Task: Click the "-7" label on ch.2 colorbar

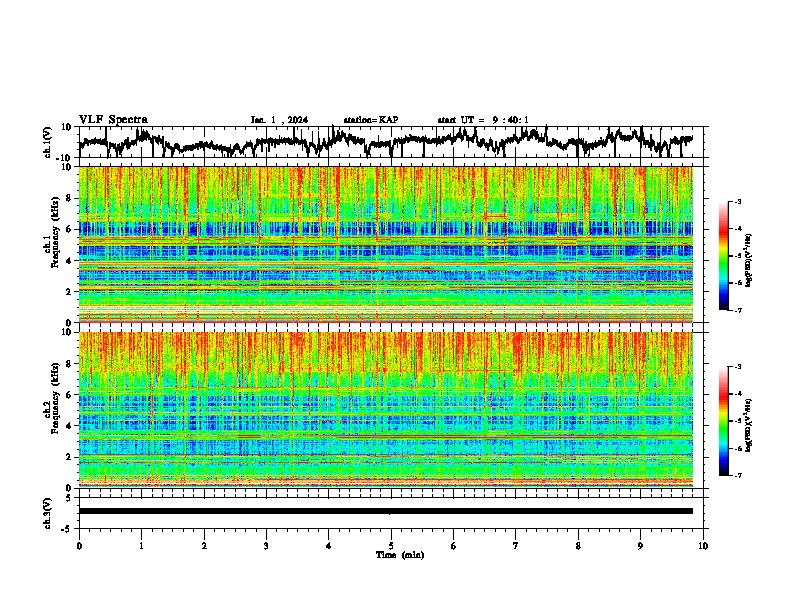Action: [737, 475]
